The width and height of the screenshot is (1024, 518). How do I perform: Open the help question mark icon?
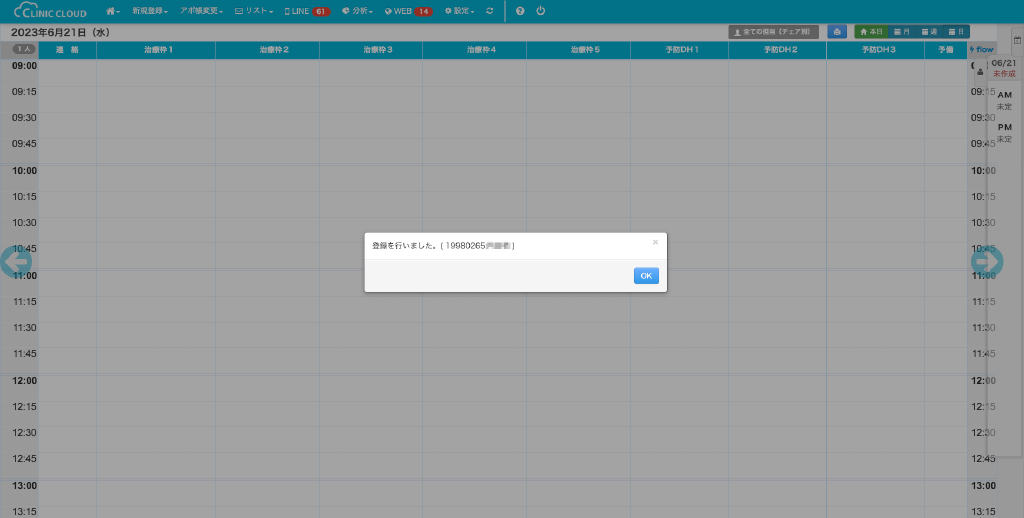click(x=520, y=11)
